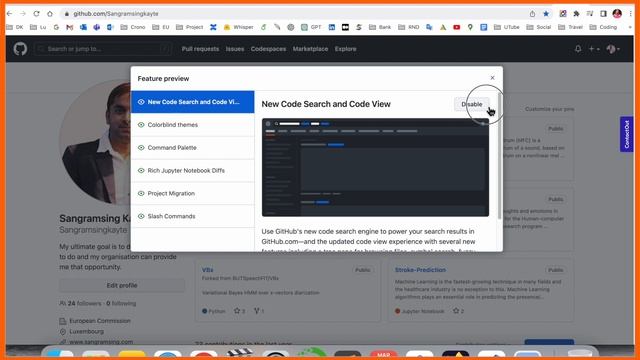
Task: Open Pull requests in GitHub header
Action: [x=200, y=49]
